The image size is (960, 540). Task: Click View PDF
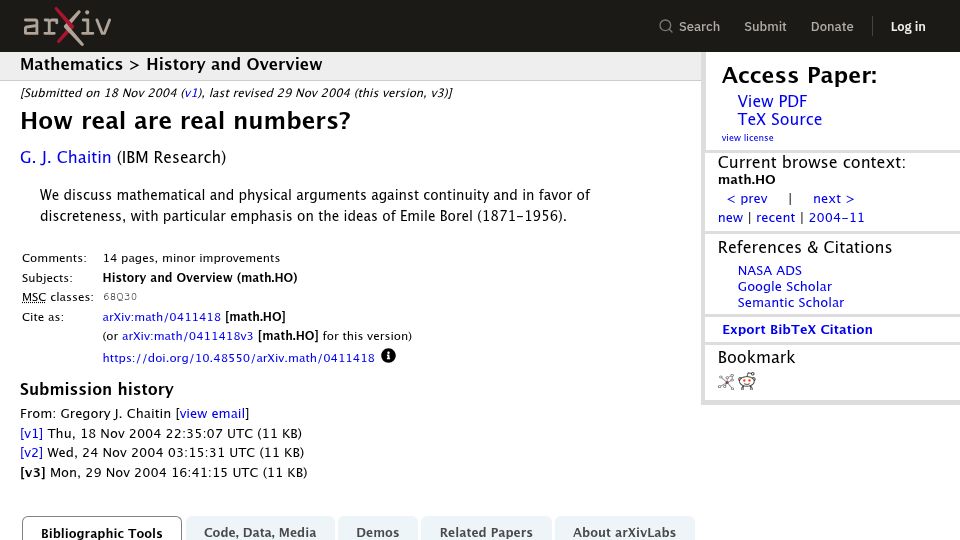[x=772, y=101]
